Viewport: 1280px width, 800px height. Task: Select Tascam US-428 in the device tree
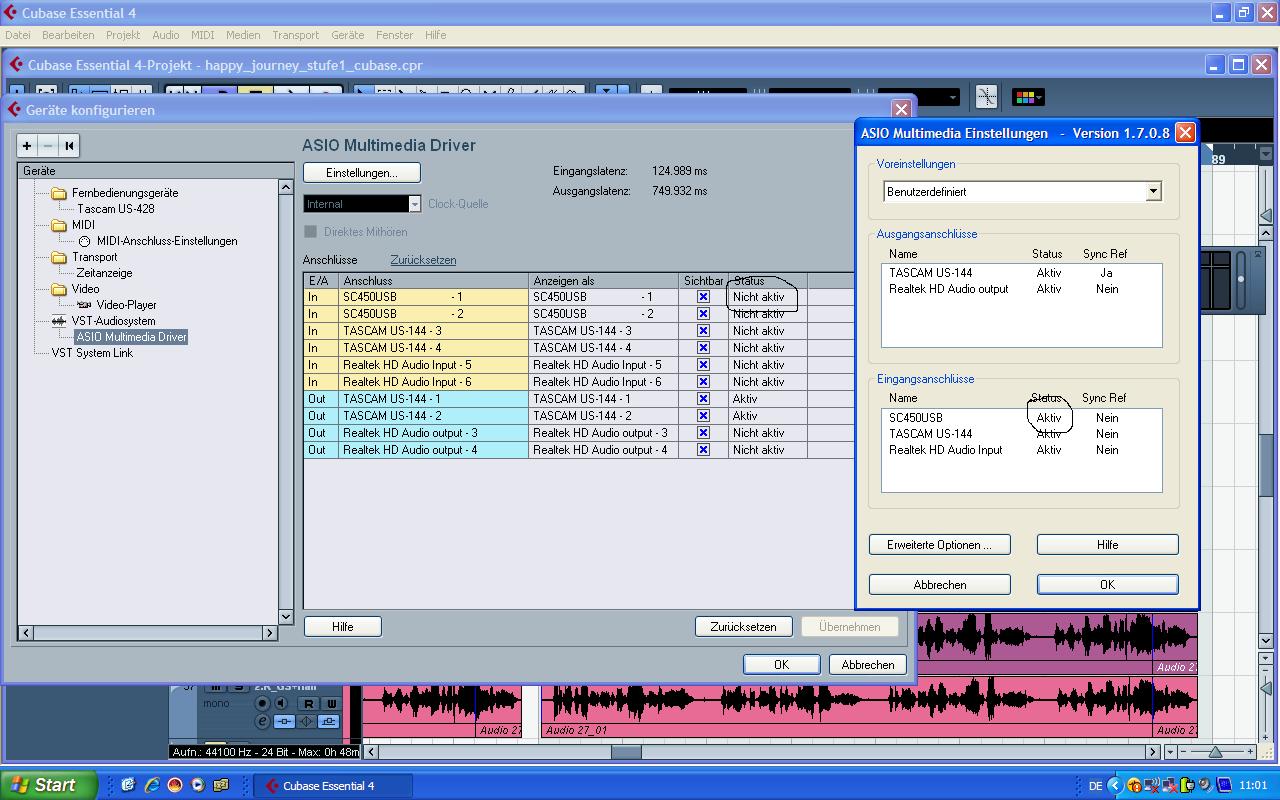[x=115, y=209]
